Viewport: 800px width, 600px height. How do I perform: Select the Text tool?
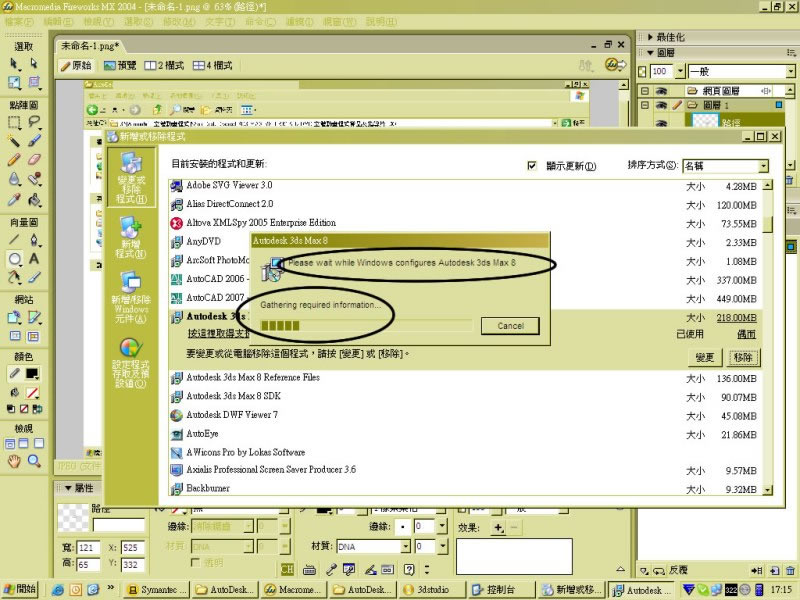tap(34, 259)
